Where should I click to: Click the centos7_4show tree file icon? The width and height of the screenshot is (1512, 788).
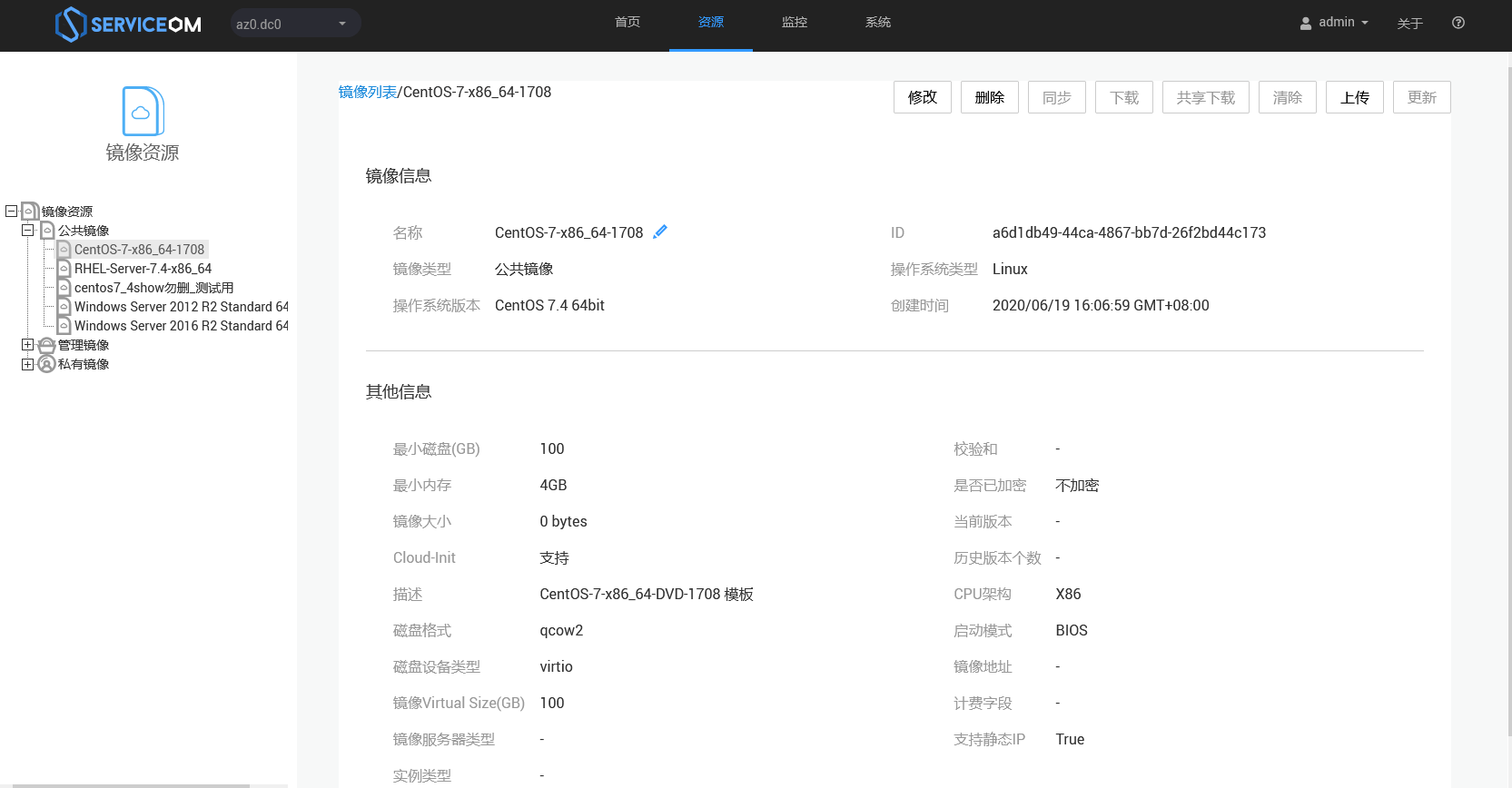(x=64, y=287)
